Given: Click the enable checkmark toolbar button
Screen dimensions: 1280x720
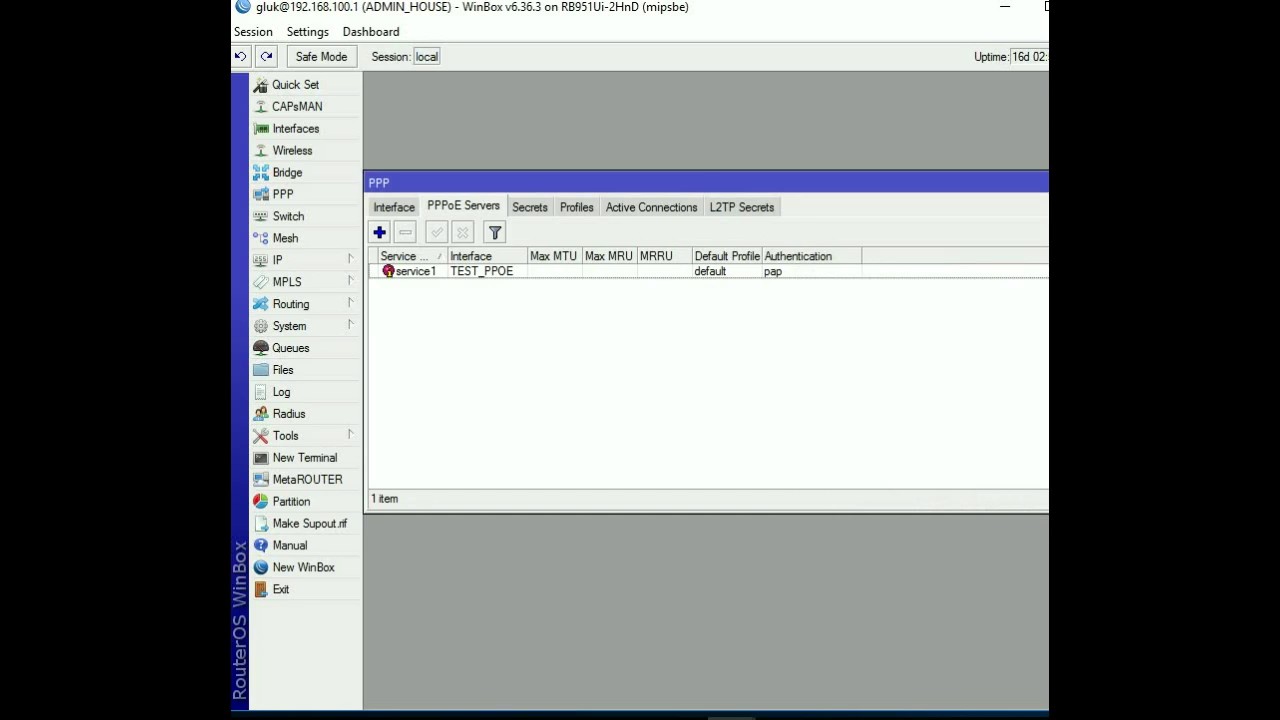Looking at the screenshot, I should click(x=436, y=233).
